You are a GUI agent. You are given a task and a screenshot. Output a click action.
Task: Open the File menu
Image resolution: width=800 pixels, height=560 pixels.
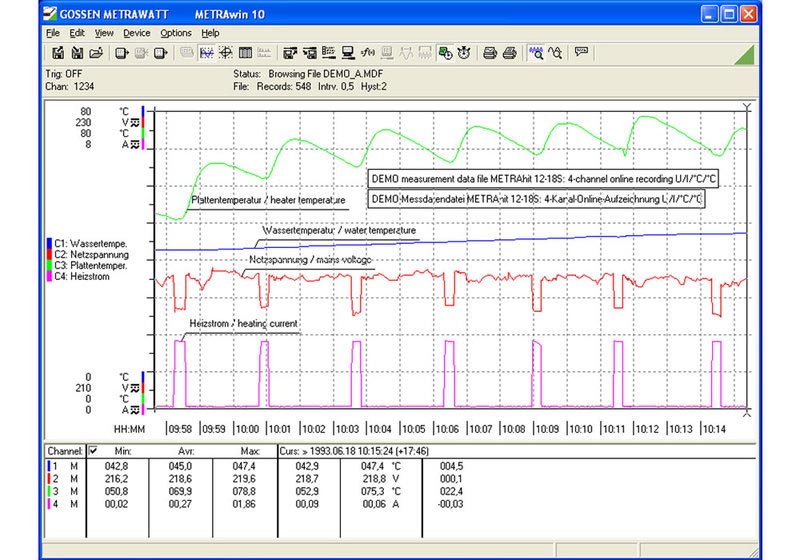click(53, 33)
